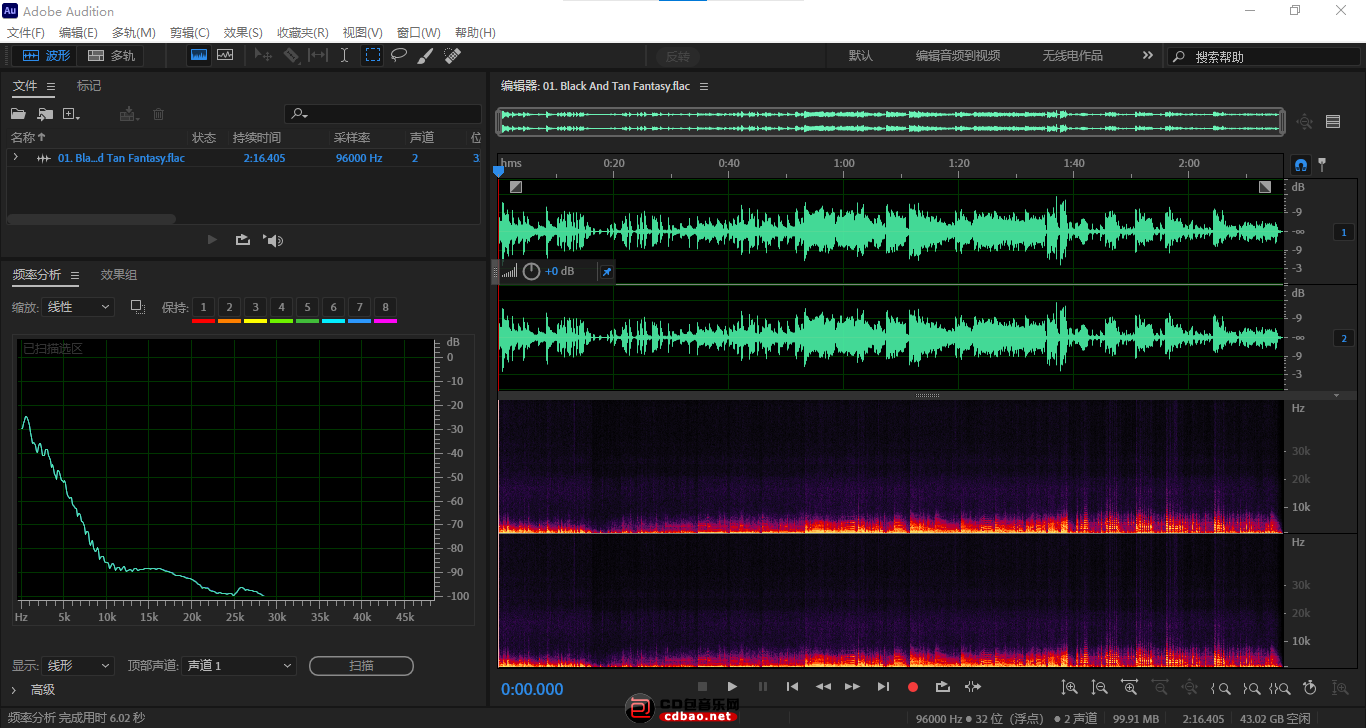Click Loop Playback in Files panel
The height and width of the screenshot is (728, 1366).
242,240
